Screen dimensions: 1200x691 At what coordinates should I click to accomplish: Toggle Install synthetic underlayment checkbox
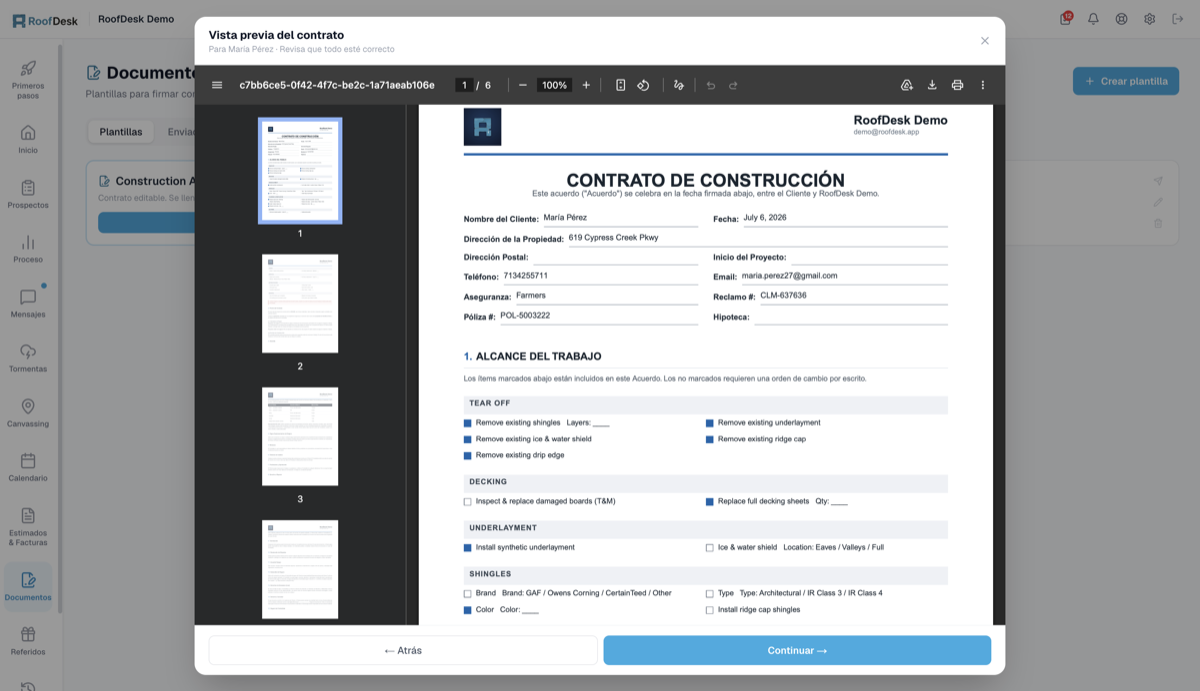467,548
